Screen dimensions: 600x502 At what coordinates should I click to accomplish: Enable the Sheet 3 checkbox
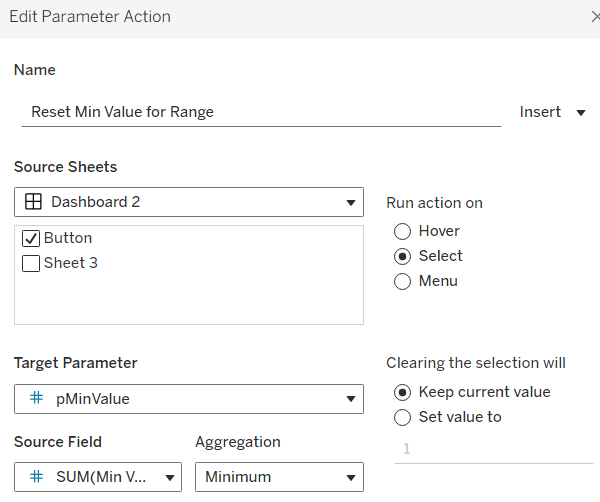pos(31,264)
